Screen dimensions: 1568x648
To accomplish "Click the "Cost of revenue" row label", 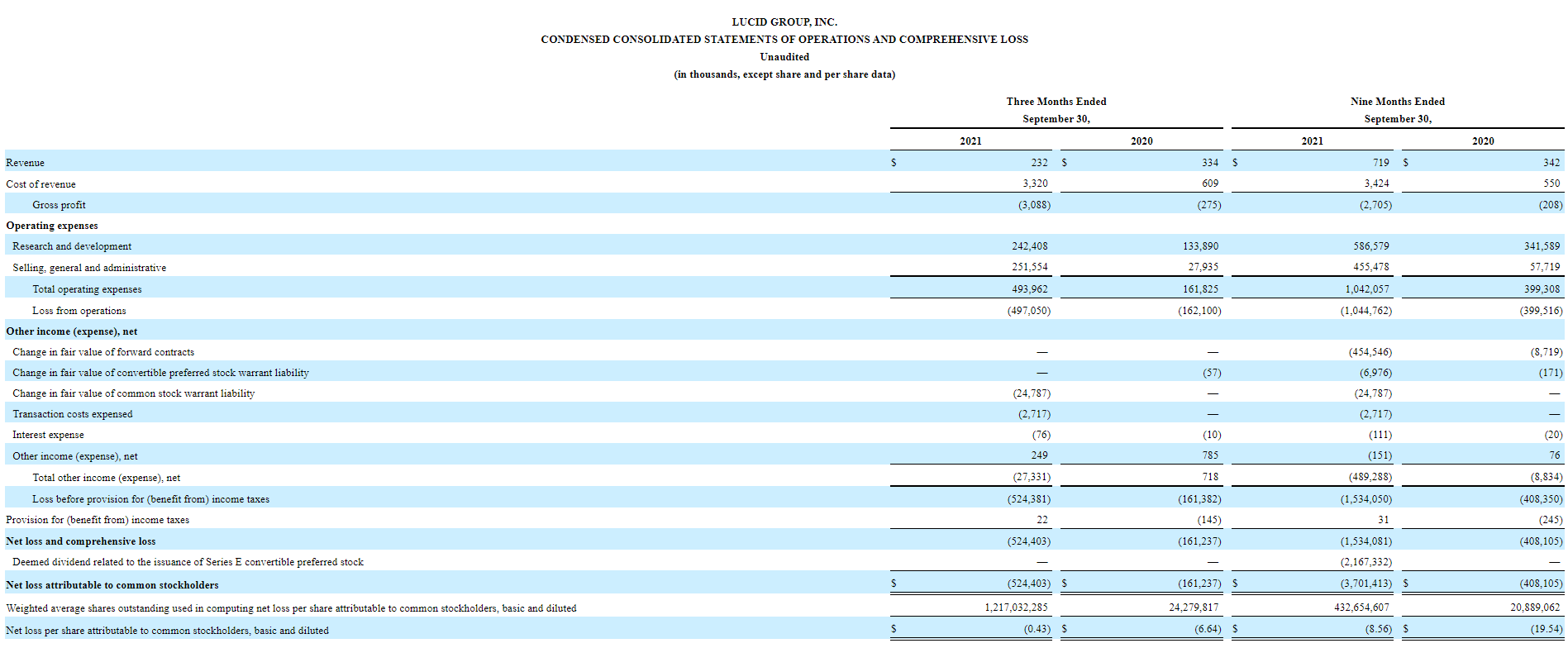I will pyautogui.click(x=41, y=184).
